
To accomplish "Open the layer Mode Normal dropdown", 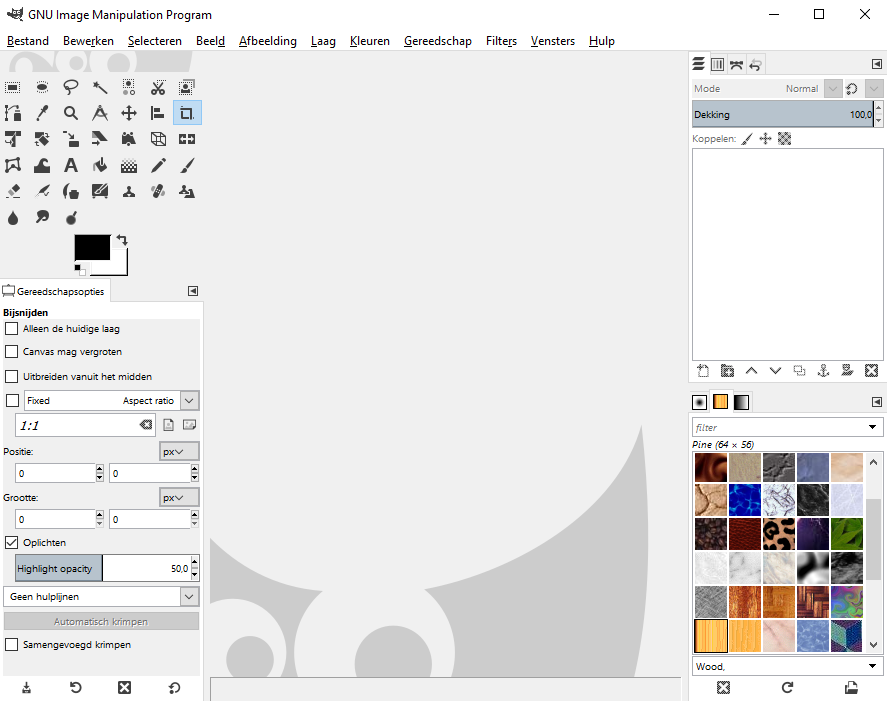I will (x=832, y=89).
